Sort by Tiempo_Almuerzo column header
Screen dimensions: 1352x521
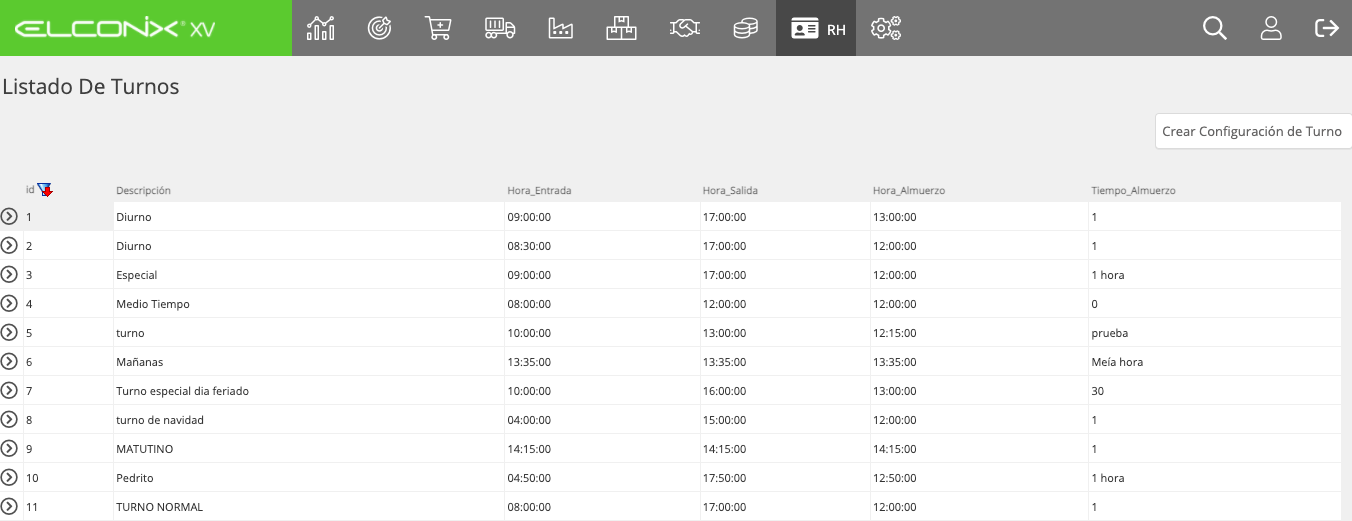pos(1133,190)
